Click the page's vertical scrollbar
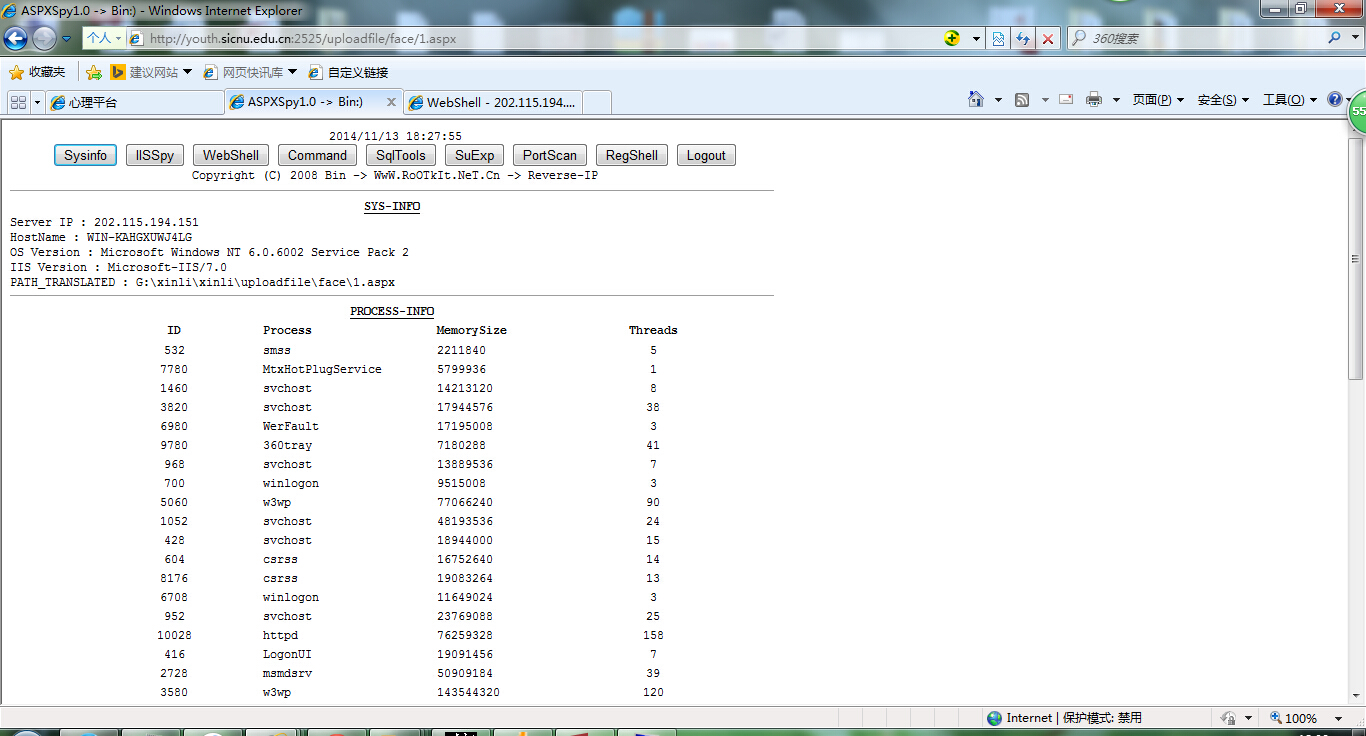This screenshot has width=1366, height=736. click(1356, 257)
